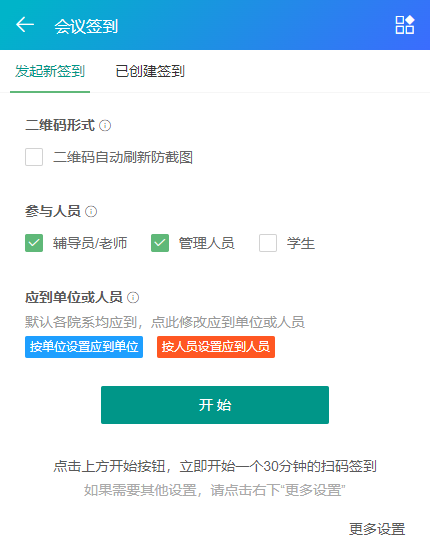Click 按单位设置应到单位 blue button

click(x=84, y=347)
